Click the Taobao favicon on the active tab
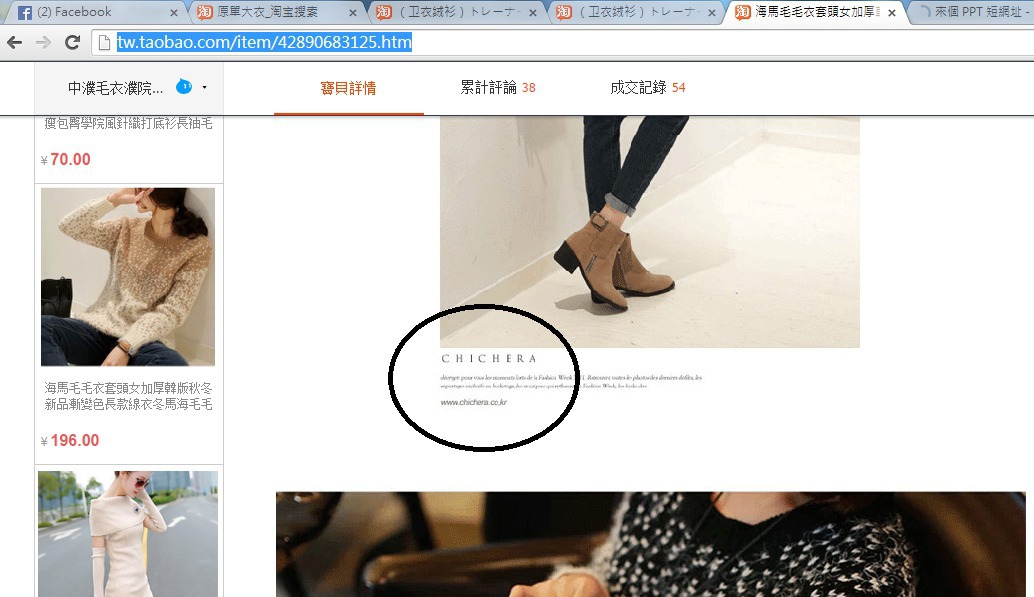1034x597 pixels. (x=743, y=12)
